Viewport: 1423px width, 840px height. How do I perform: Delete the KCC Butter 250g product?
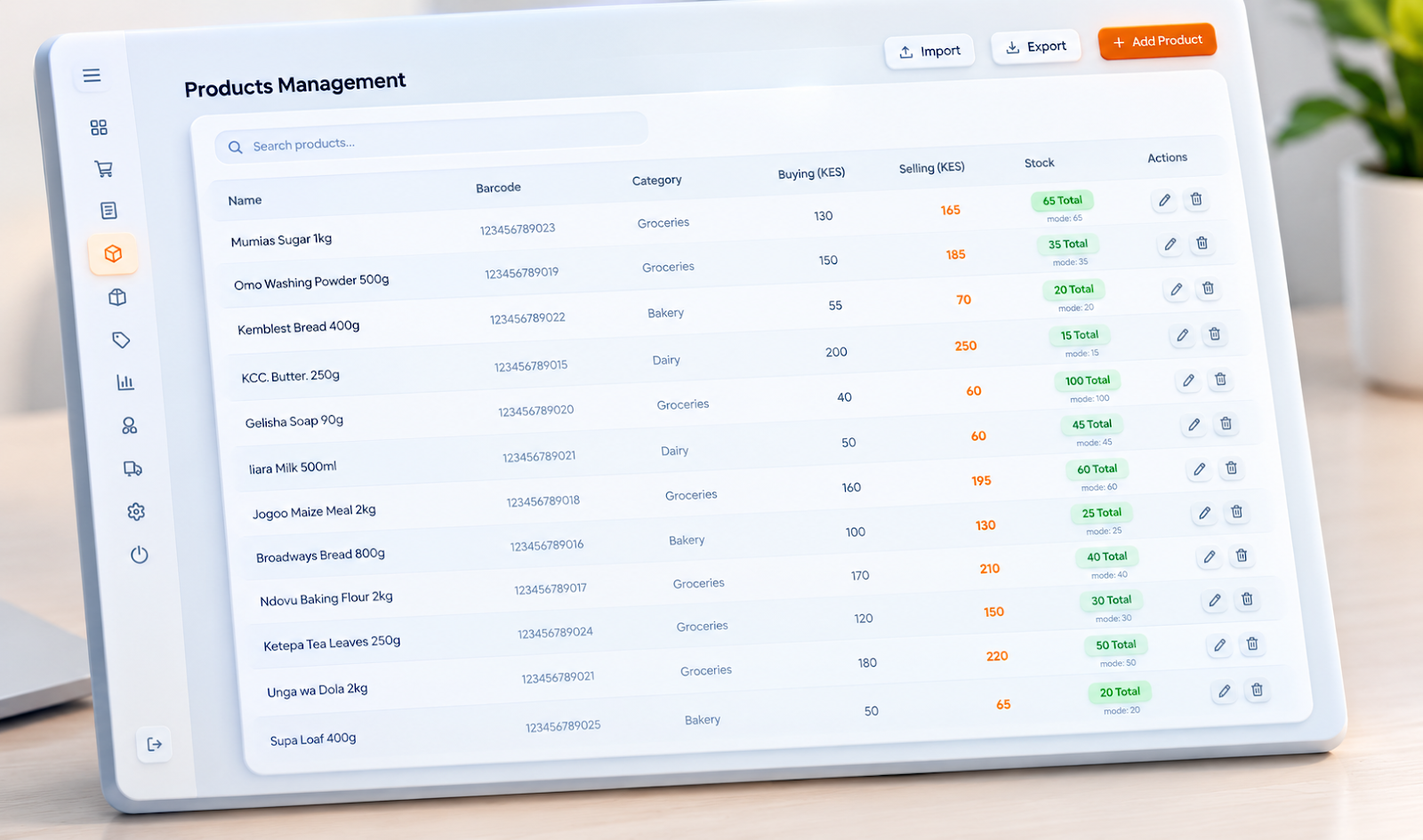1214,334
